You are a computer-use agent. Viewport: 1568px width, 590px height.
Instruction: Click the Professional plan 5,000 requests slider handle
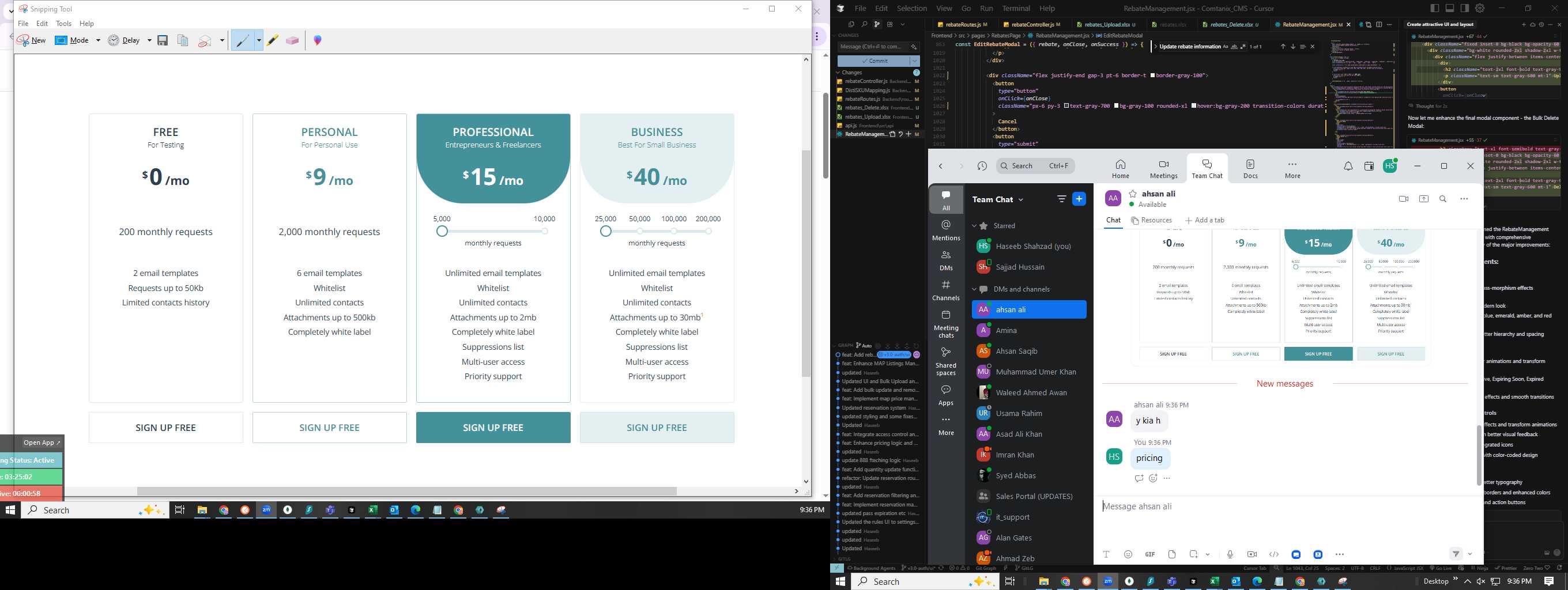[443, 231]
